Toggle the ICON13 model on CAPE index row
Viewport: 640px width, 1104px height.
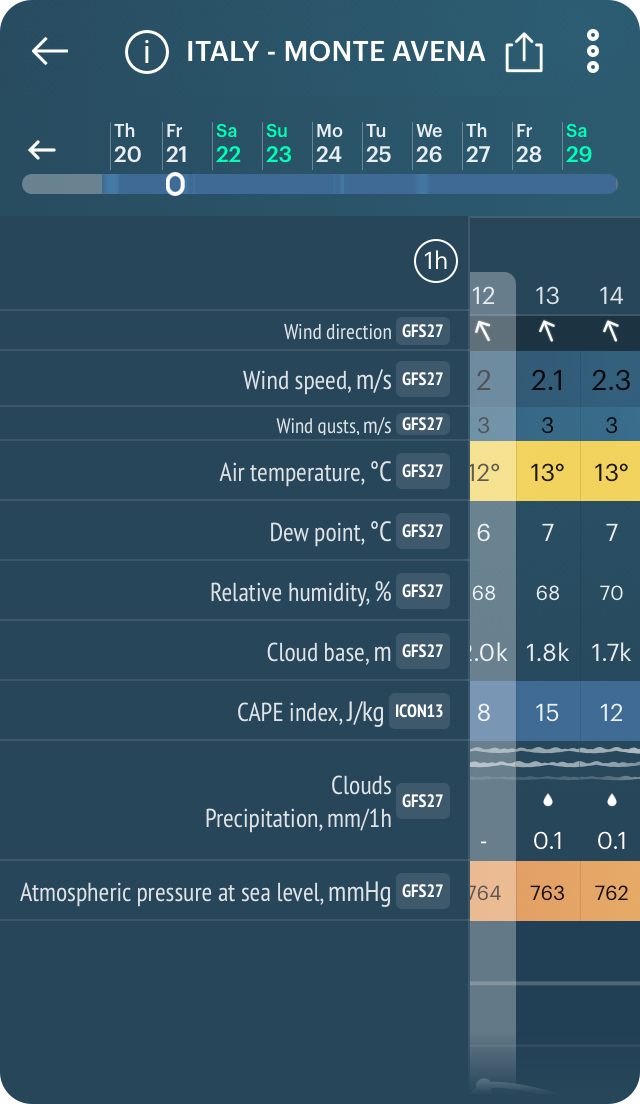pos(420,711)
